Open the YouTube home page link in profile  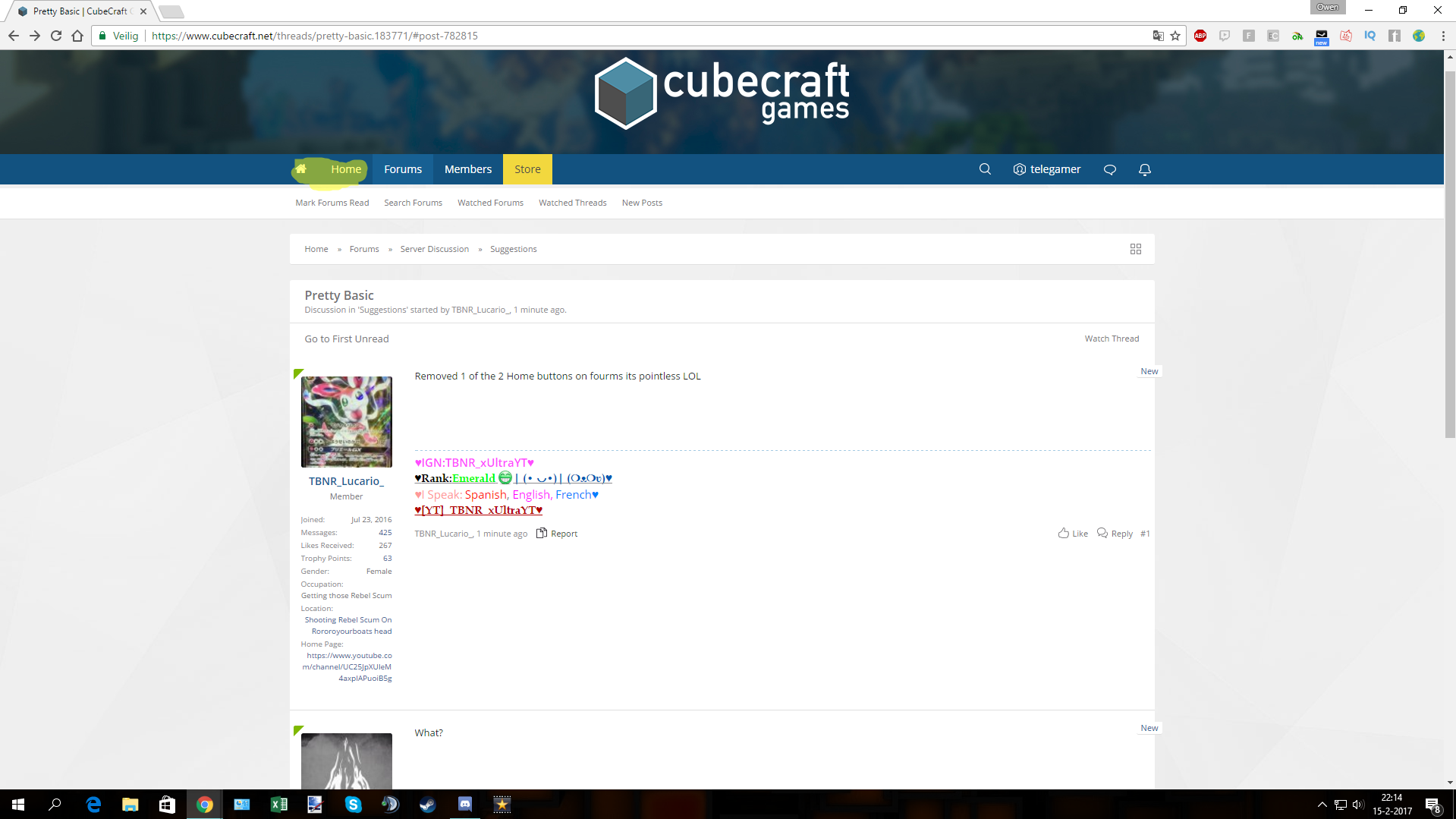tap(347, 666)
